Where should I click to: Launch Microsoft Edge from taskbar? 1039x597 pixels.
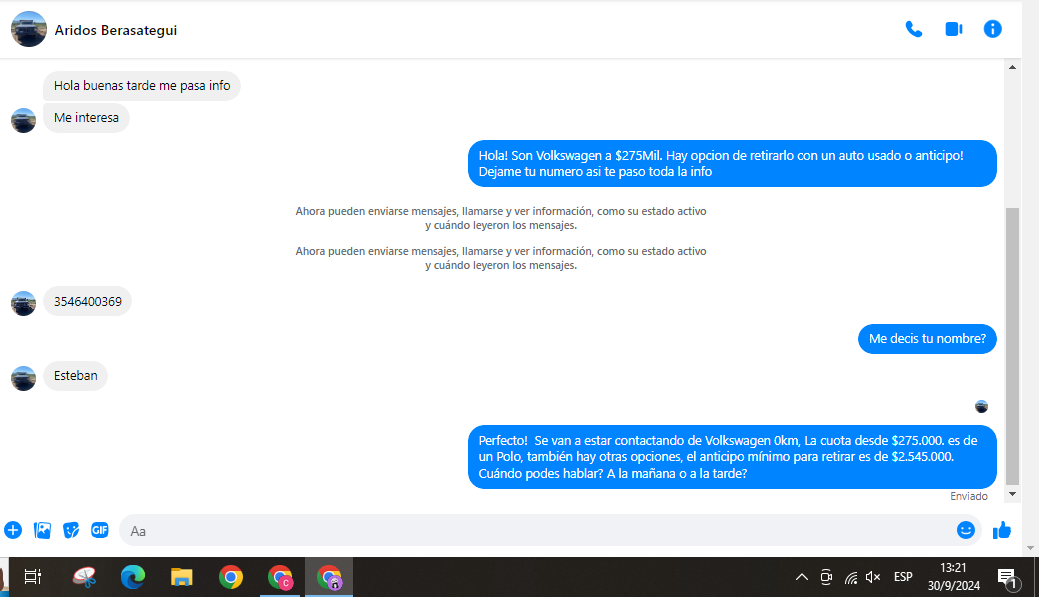tap(133, 577)
